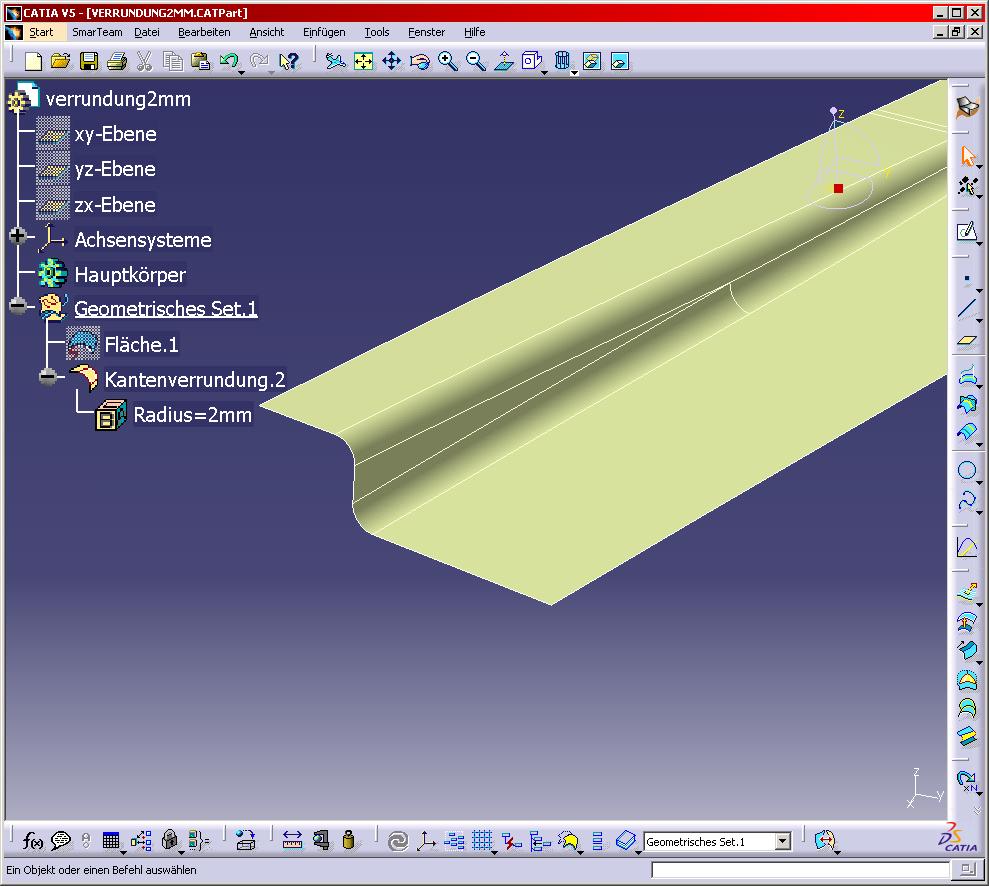Expand the Achsensysteme tree node

18,236
